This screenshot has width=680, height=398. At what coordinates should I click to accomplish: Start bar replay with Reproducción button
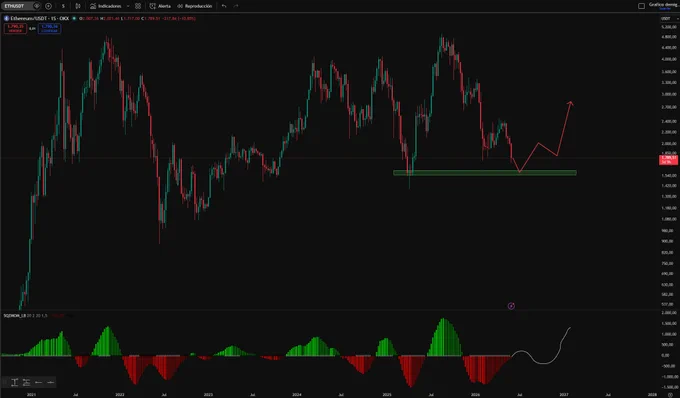pyautogui.click(x=195, y=6)
